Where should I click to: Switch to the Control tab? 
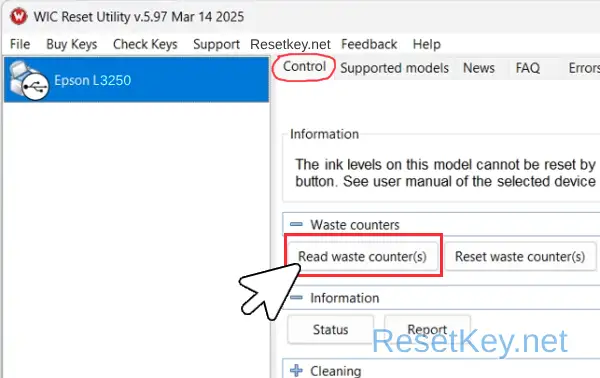click(304, 67)
